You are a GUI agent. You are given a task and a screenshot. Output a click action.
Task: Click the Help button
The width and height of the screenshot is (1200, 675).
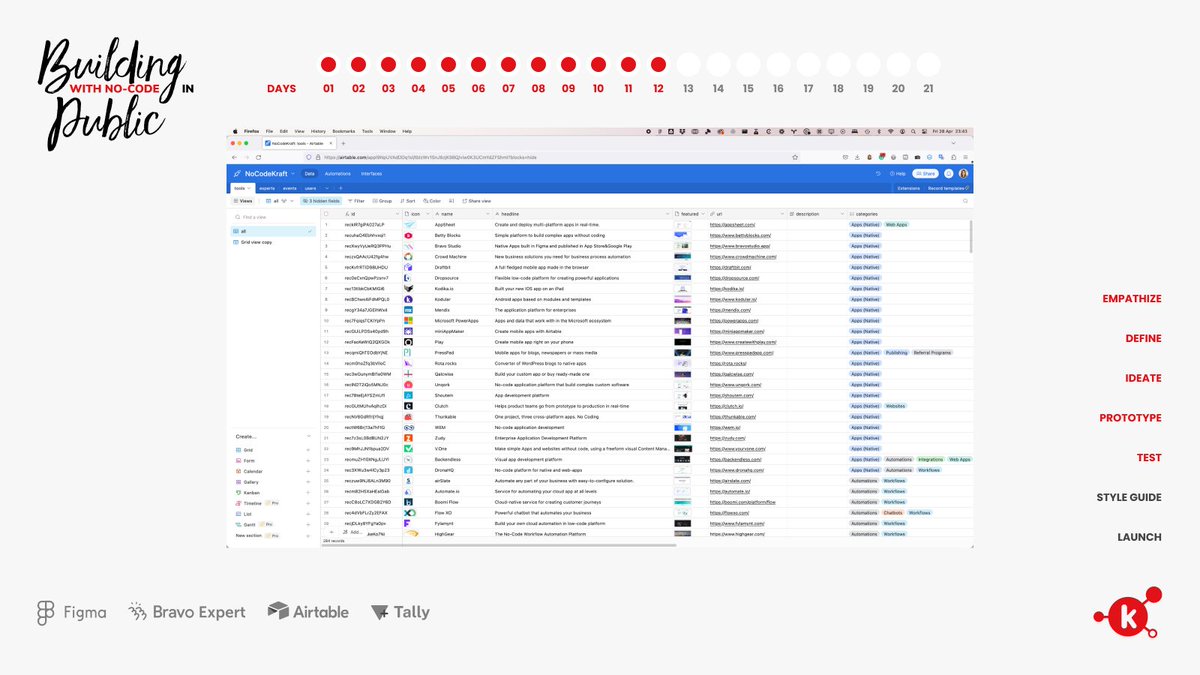pos(898,174)
